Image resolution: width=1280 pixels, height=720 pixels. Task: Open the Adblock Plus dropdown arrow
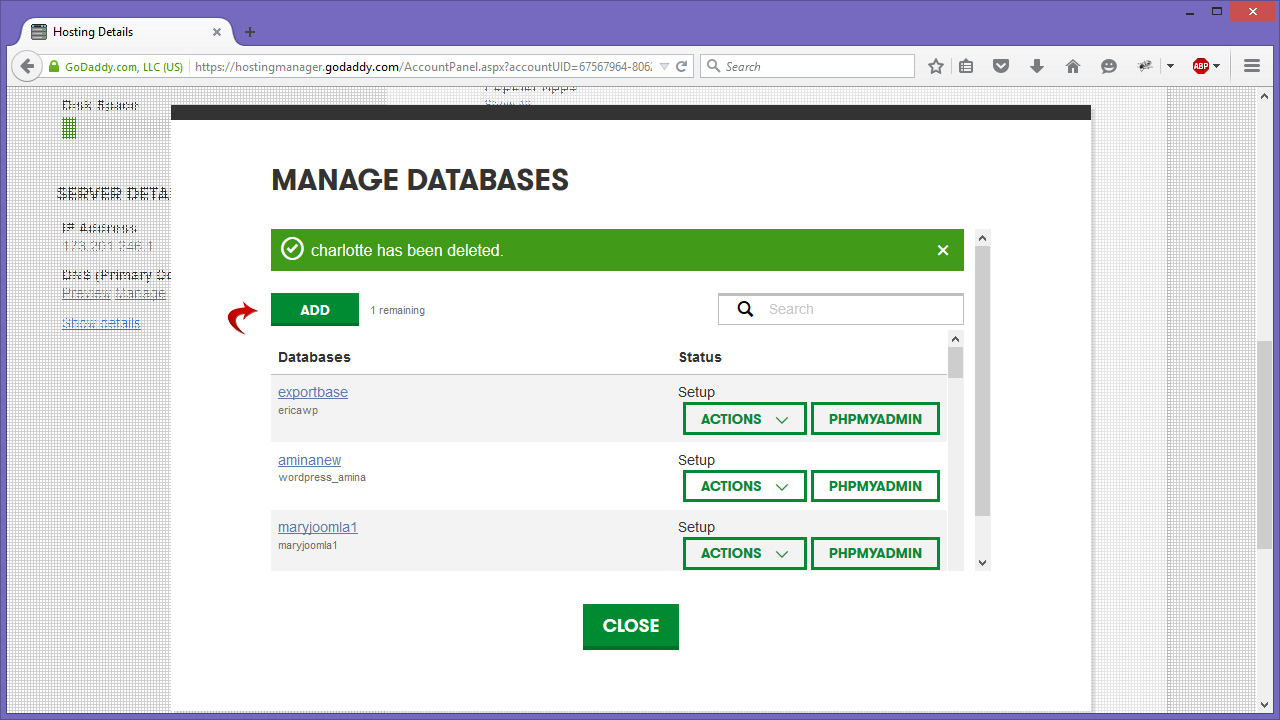[1217, 66]
